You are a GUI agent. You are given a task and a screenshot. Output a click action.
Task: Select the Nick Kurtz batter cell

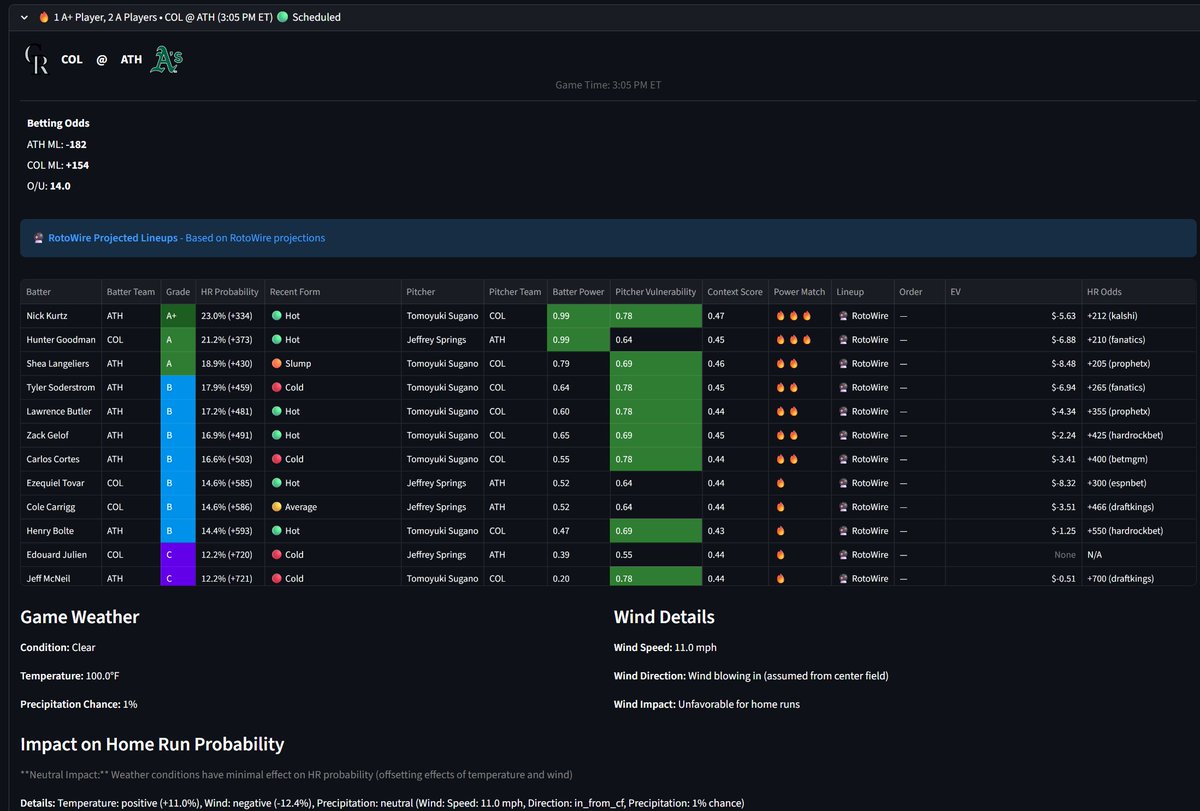point(61,315)
